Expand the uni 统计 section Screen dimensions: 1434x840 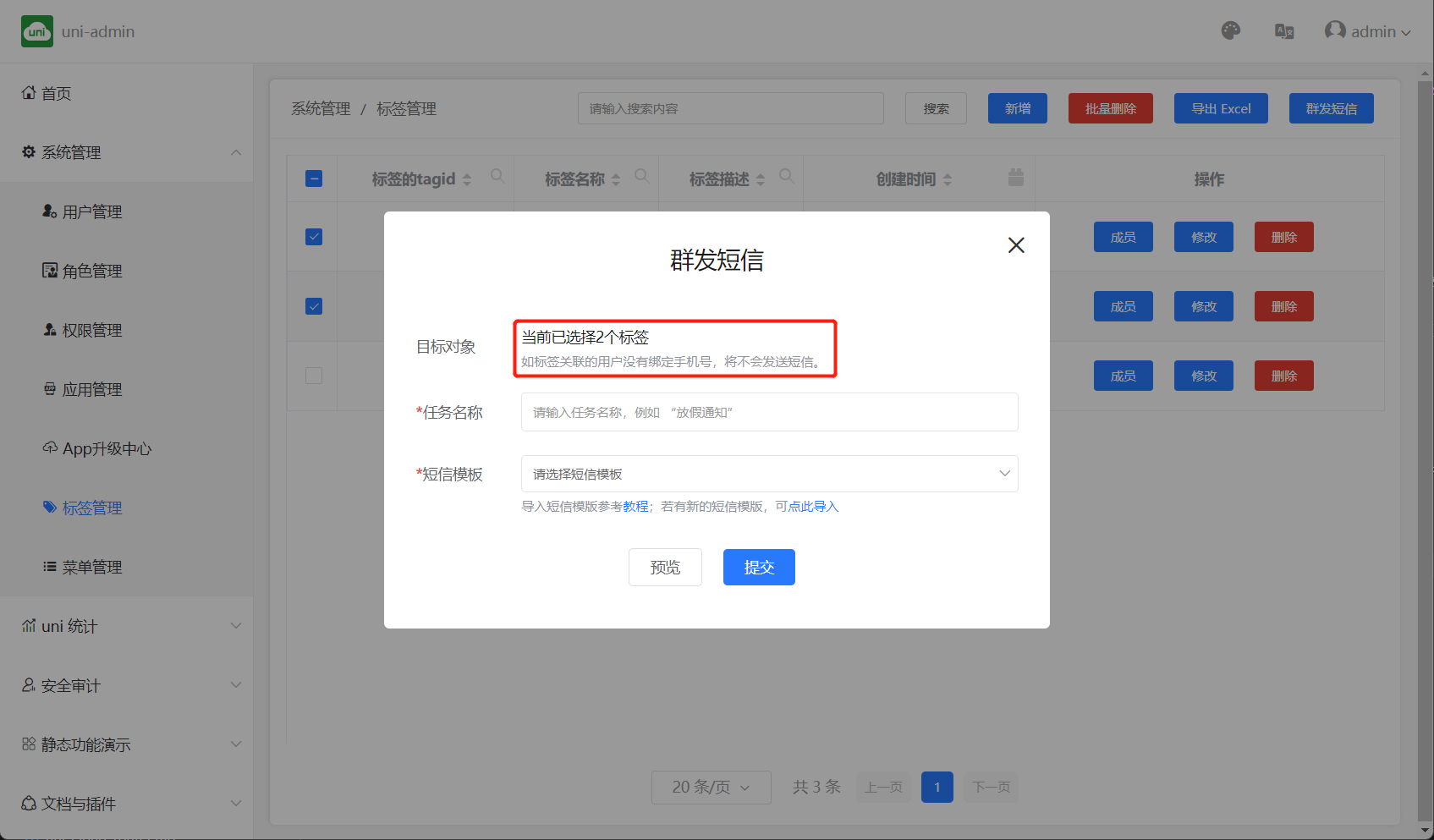[127, 626]
